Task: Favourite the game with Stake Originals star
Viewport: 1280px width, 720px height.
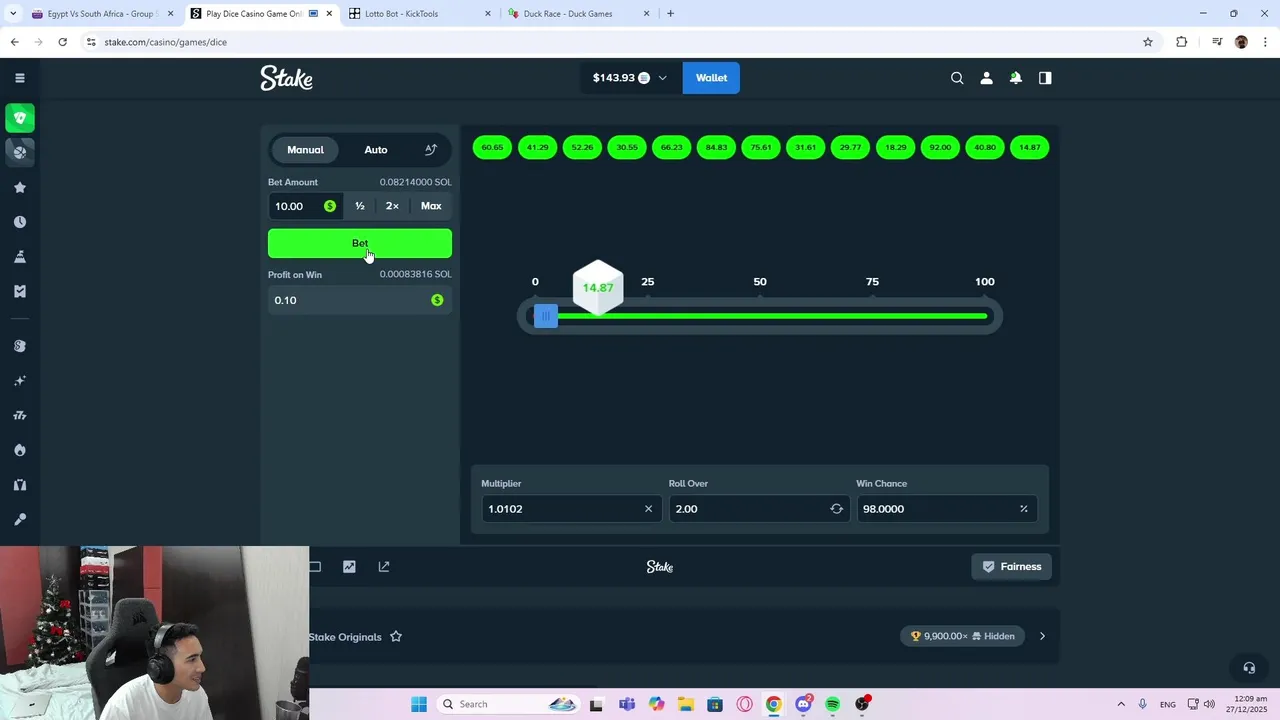Action: point(396,636)
